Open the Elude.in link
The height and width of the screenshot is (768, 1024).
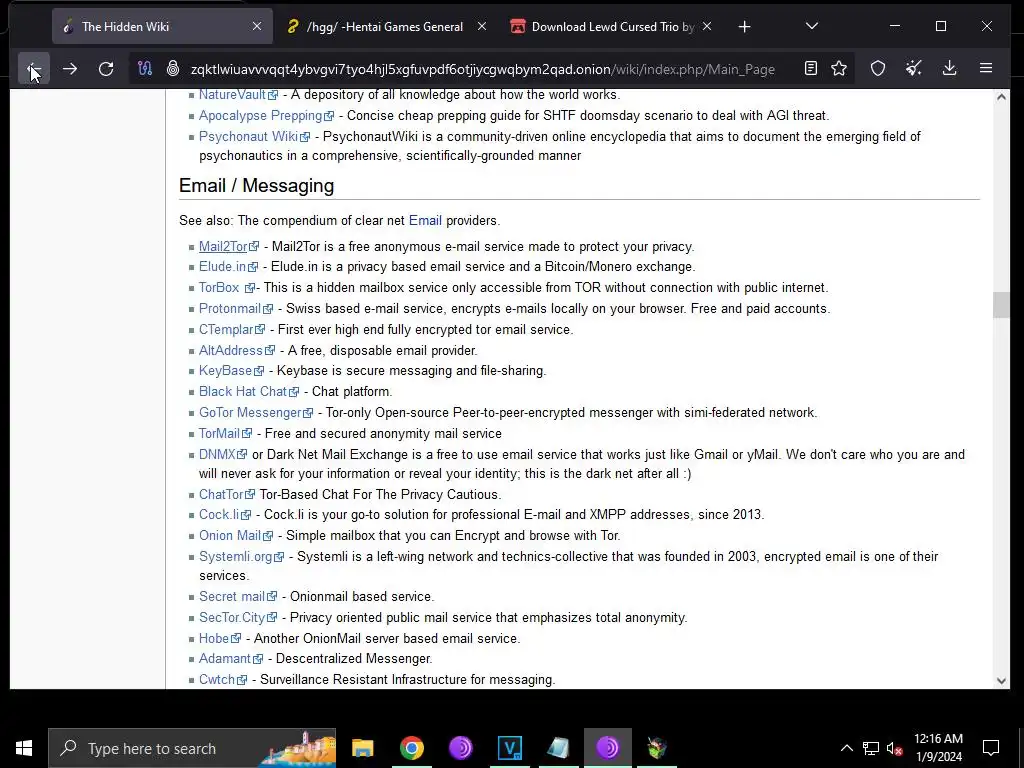click(228, 266)
